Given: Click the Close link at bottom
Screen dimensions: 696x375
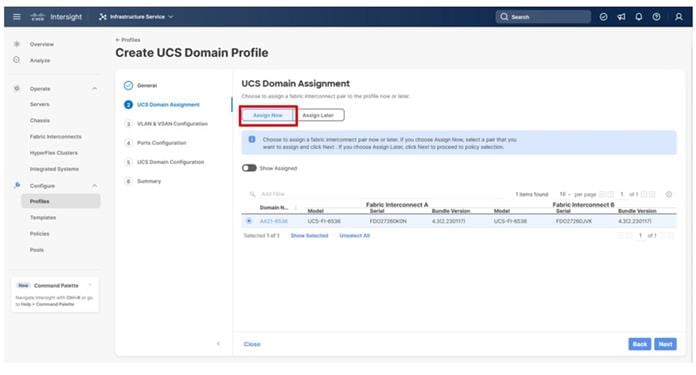Looking at the screenshot, I should coord(252,344).
